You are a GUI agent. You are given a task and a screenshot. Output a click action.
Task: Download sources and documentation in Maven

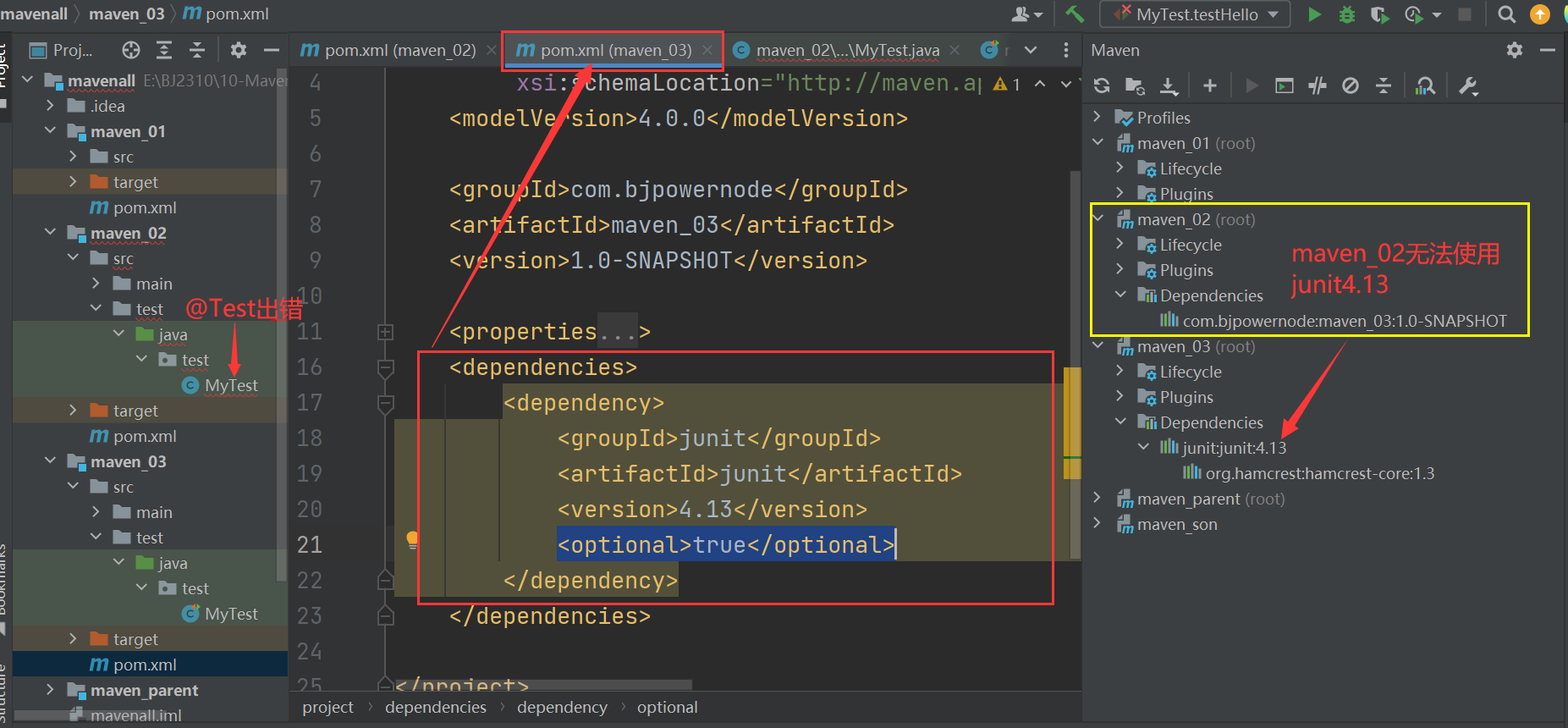point(1169,85)
